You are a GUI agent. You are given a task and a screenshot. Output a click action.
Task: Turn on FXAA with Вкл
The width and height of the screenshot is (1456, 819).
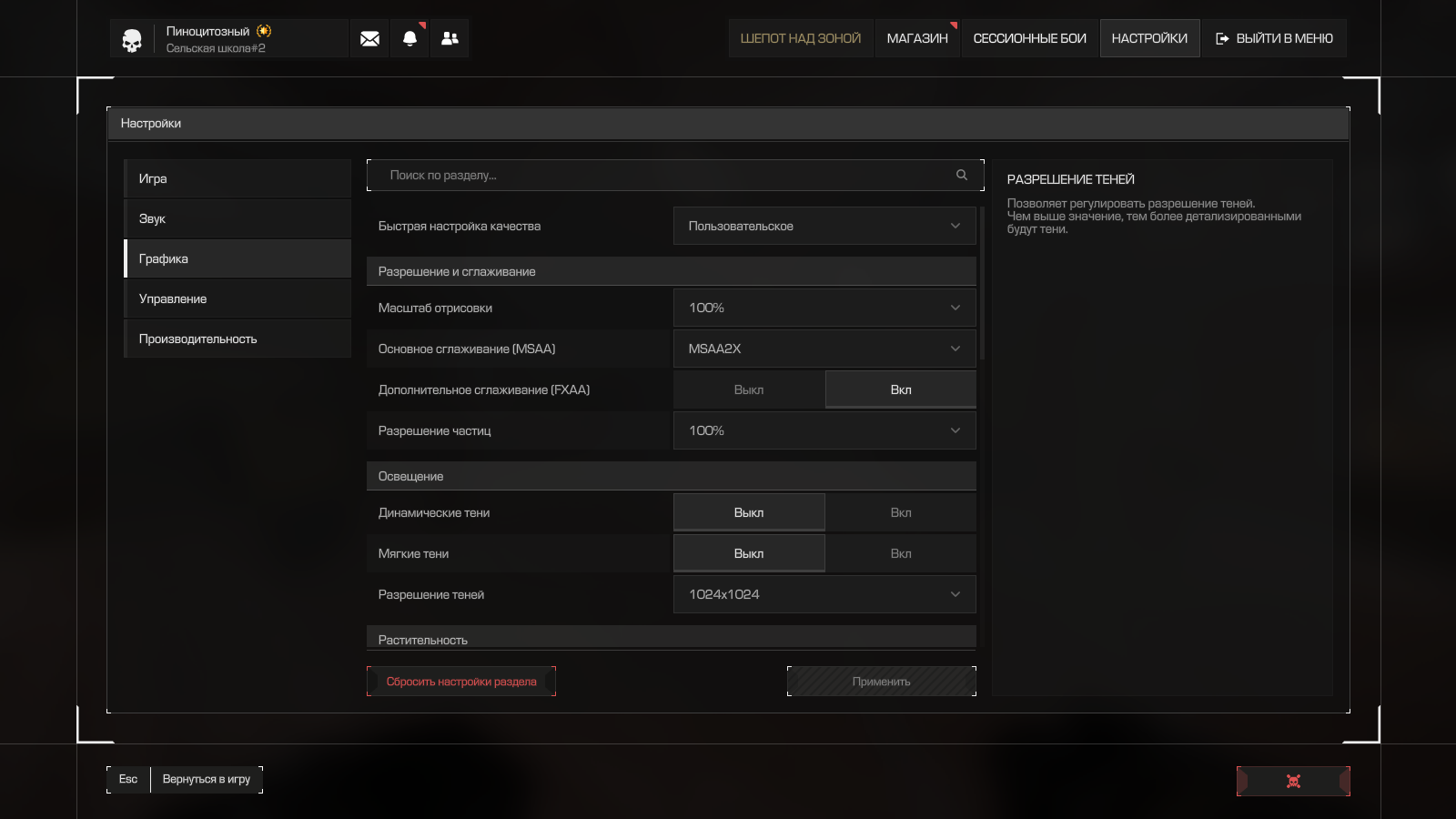(x=901, y=389)
